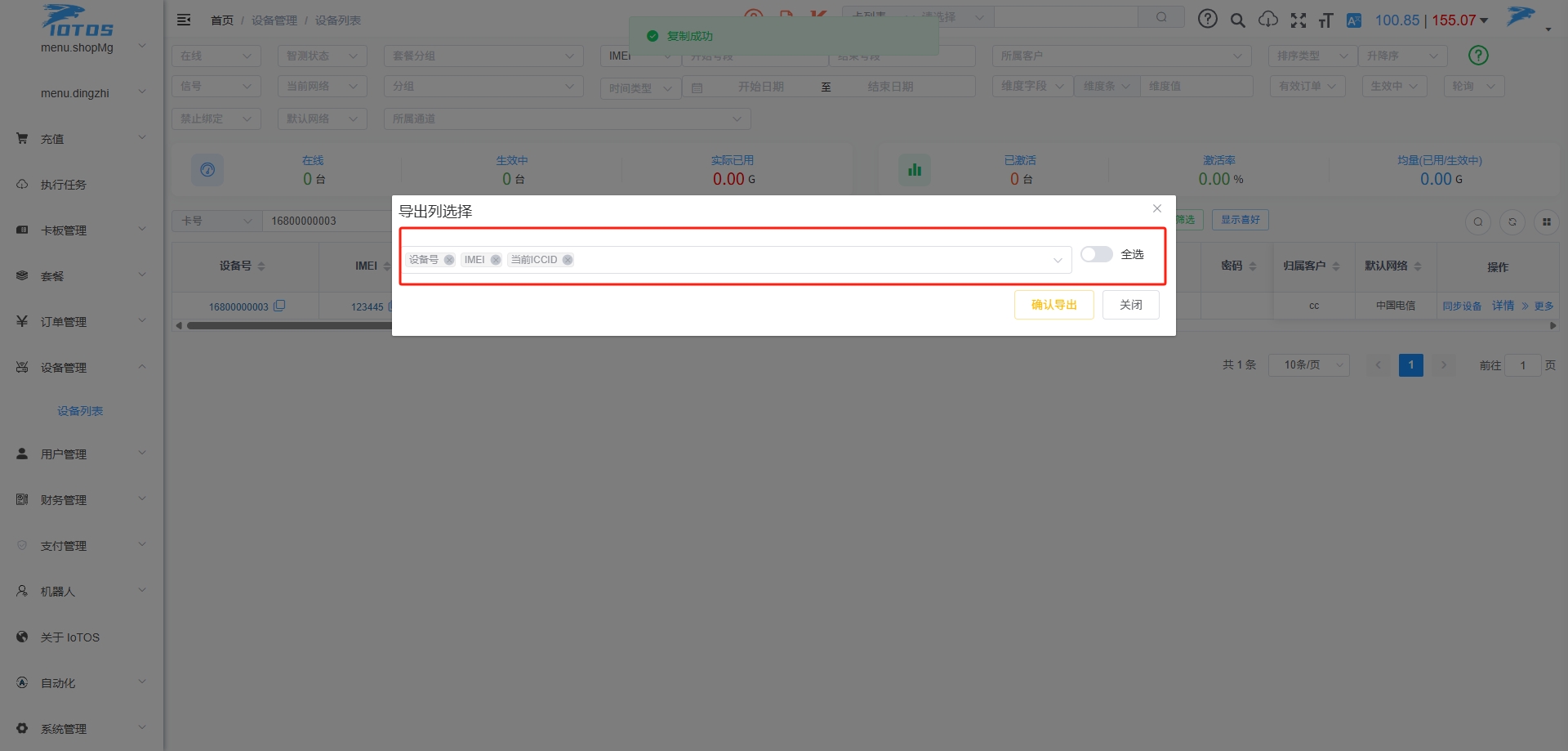The image size is (1568, 751).
Task: Open the 关于 IoTOS sidebar item
Action: pyautogui.click(x=82, y=637)
